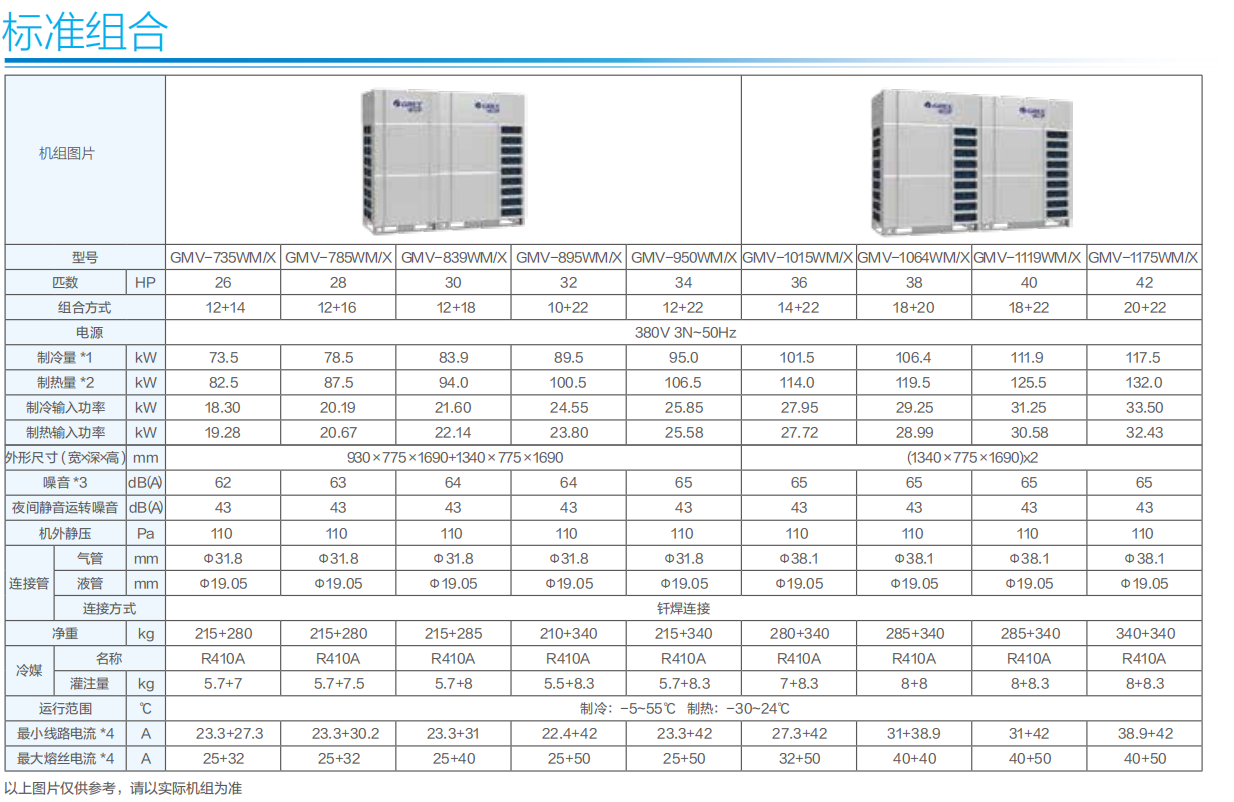Click the 机组图片 row label
1234x802 pixels.
[x=66, y=153]
